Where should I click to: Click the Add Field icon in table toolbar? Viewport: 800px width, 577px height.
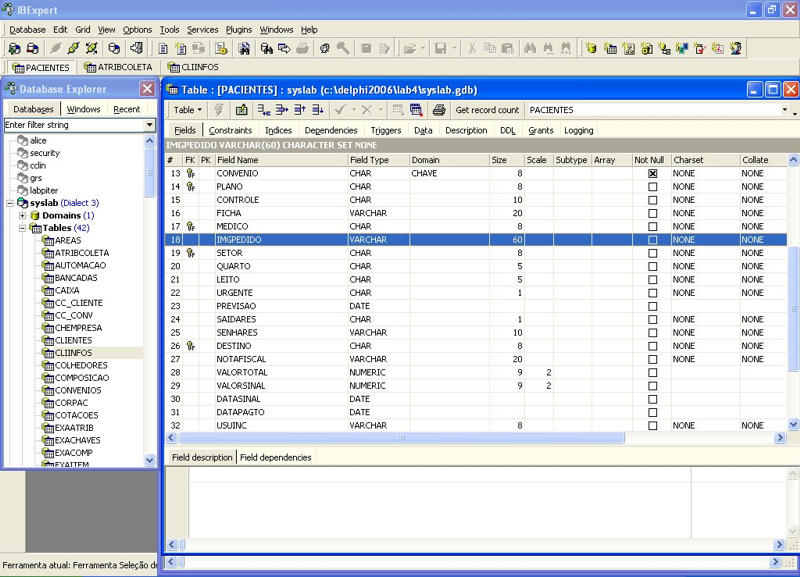264,110
